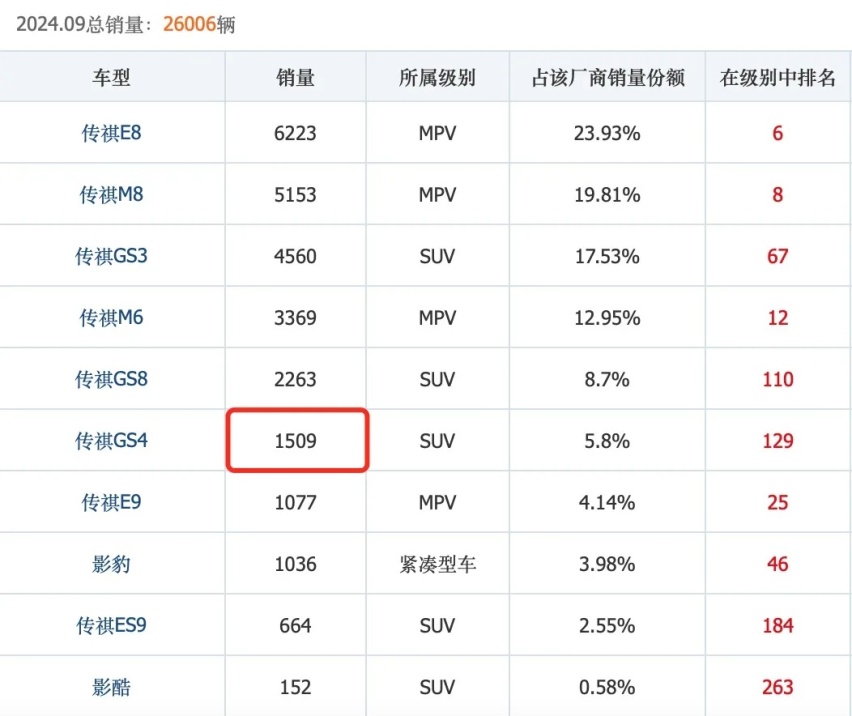Viewport: 852px width, 716px height.
Task: Click the 销量 column header
Action: point(296,77)
